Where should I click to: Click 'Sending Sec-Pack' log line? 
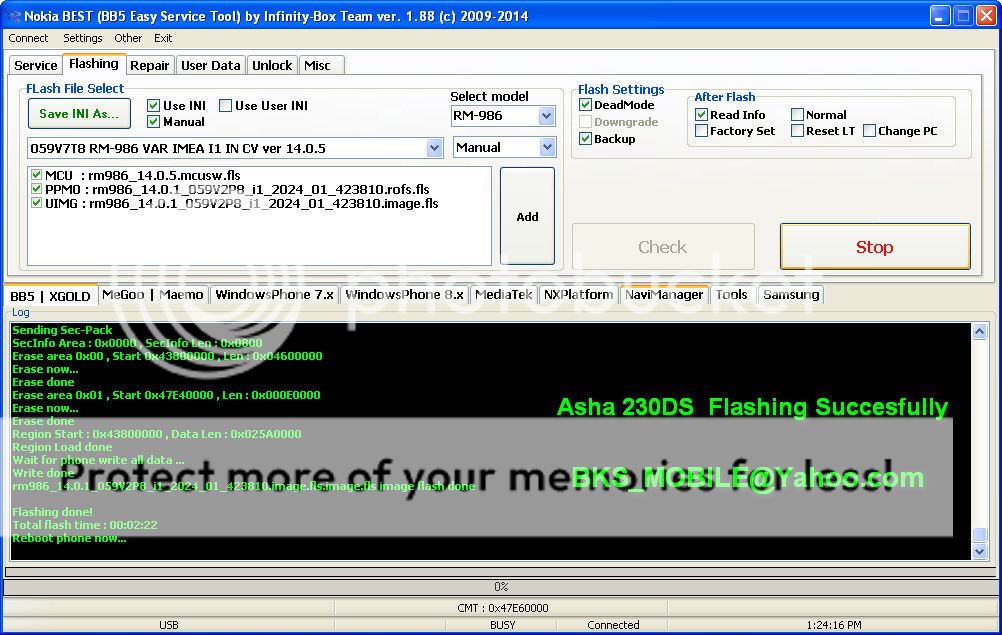coord(62,330)
